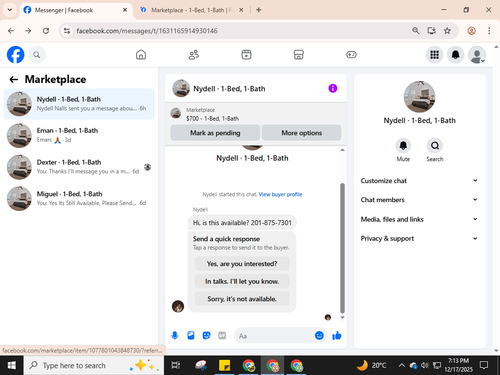This screenshot has height=375, width=500.
Task: Open a new browser tab
Action: click(x=259, y=10)
